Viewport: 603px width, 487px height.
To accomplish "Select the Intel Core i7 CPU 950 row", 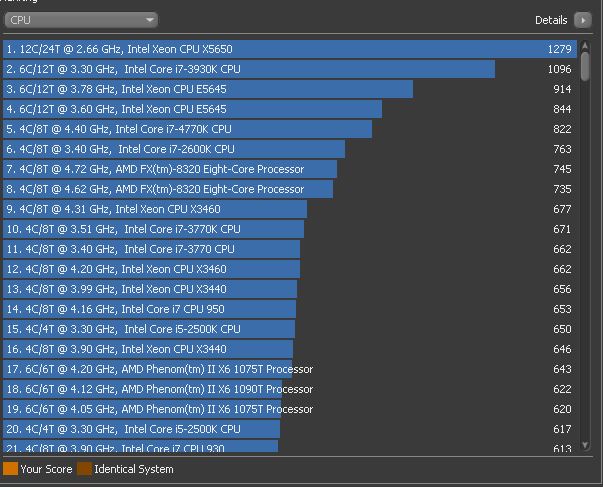I will pyautogui.click(x=290, y=309).
